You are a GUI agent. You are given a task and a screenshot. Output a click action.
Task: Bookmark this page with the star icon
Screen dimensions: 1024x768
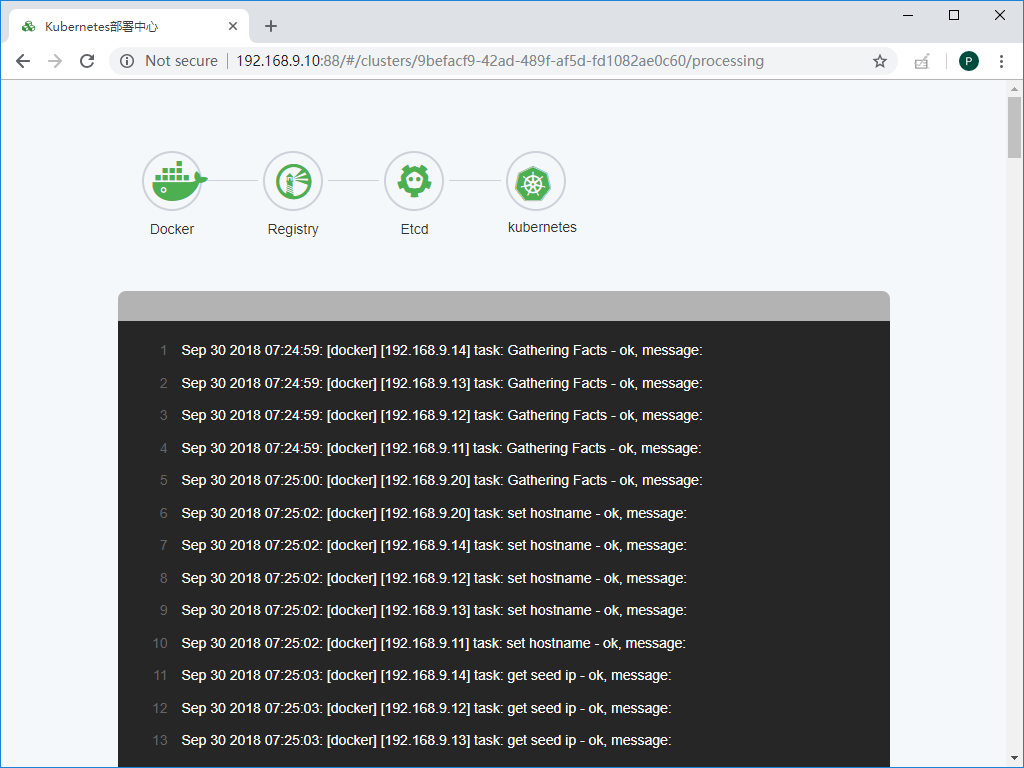(880, 61)
